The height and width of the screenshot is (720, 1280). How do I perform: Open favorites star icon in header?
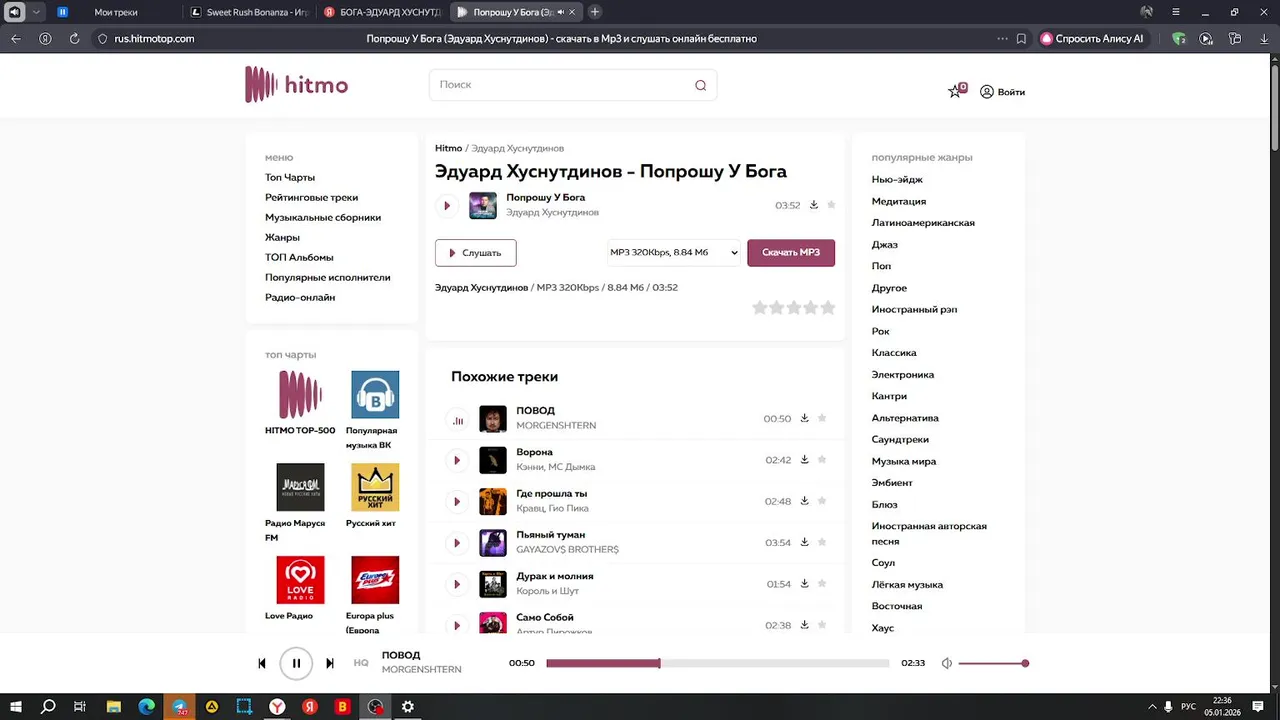(955, 91)
